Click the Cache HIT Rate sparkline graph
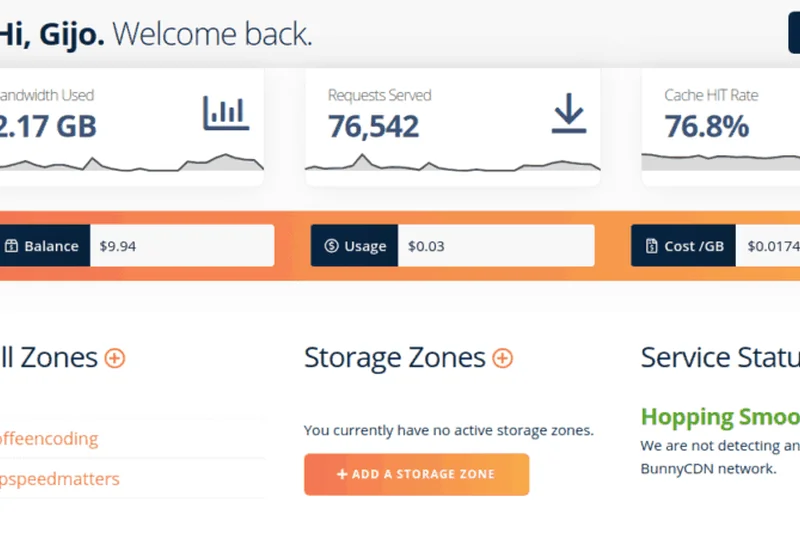The width and height of the screenshot is (800, 533). pyautogui.click(x=720, y=162)
